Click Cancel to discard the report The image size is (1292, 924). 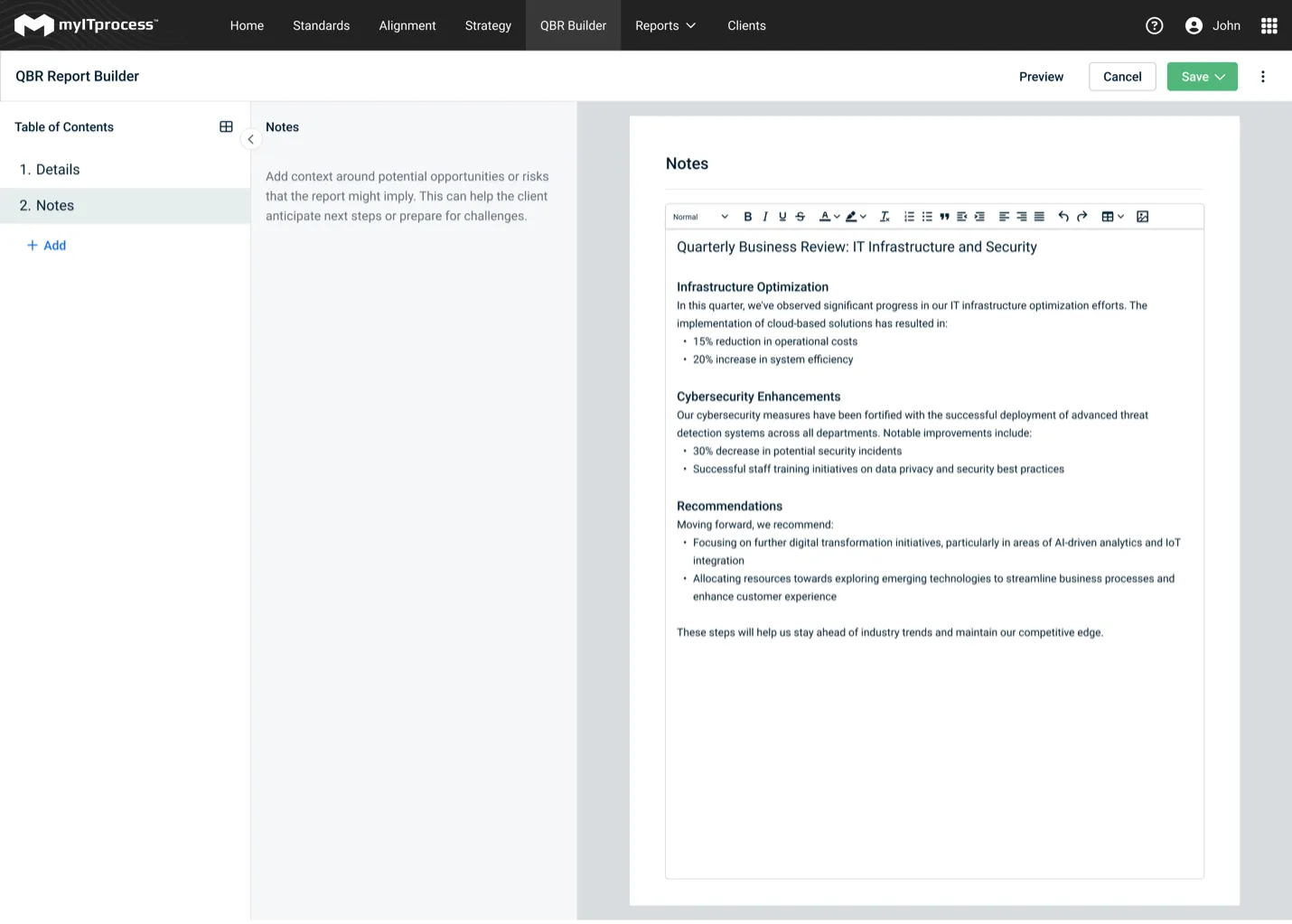coord(1122,77)
